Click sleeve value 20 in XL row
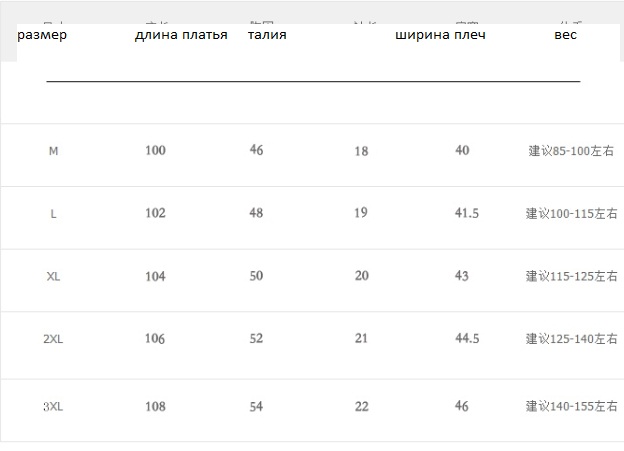 [x=362, y=276]
